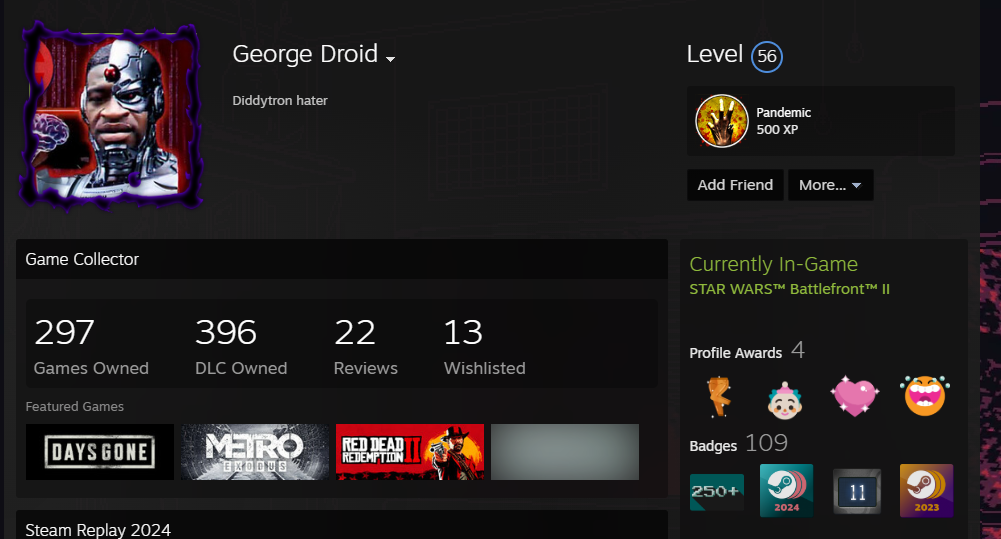Open the 396 DLC Owned stat

241,347
